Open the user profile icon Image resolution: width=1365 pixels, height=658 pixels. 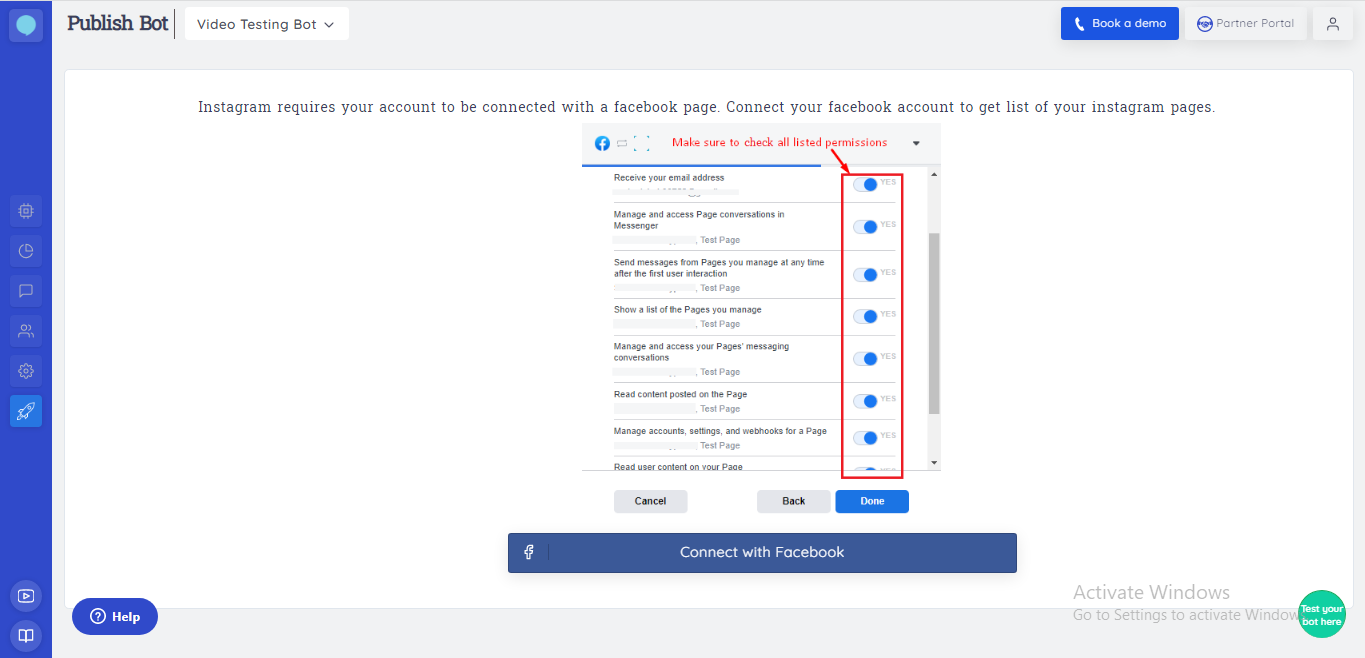[1332, 24]
